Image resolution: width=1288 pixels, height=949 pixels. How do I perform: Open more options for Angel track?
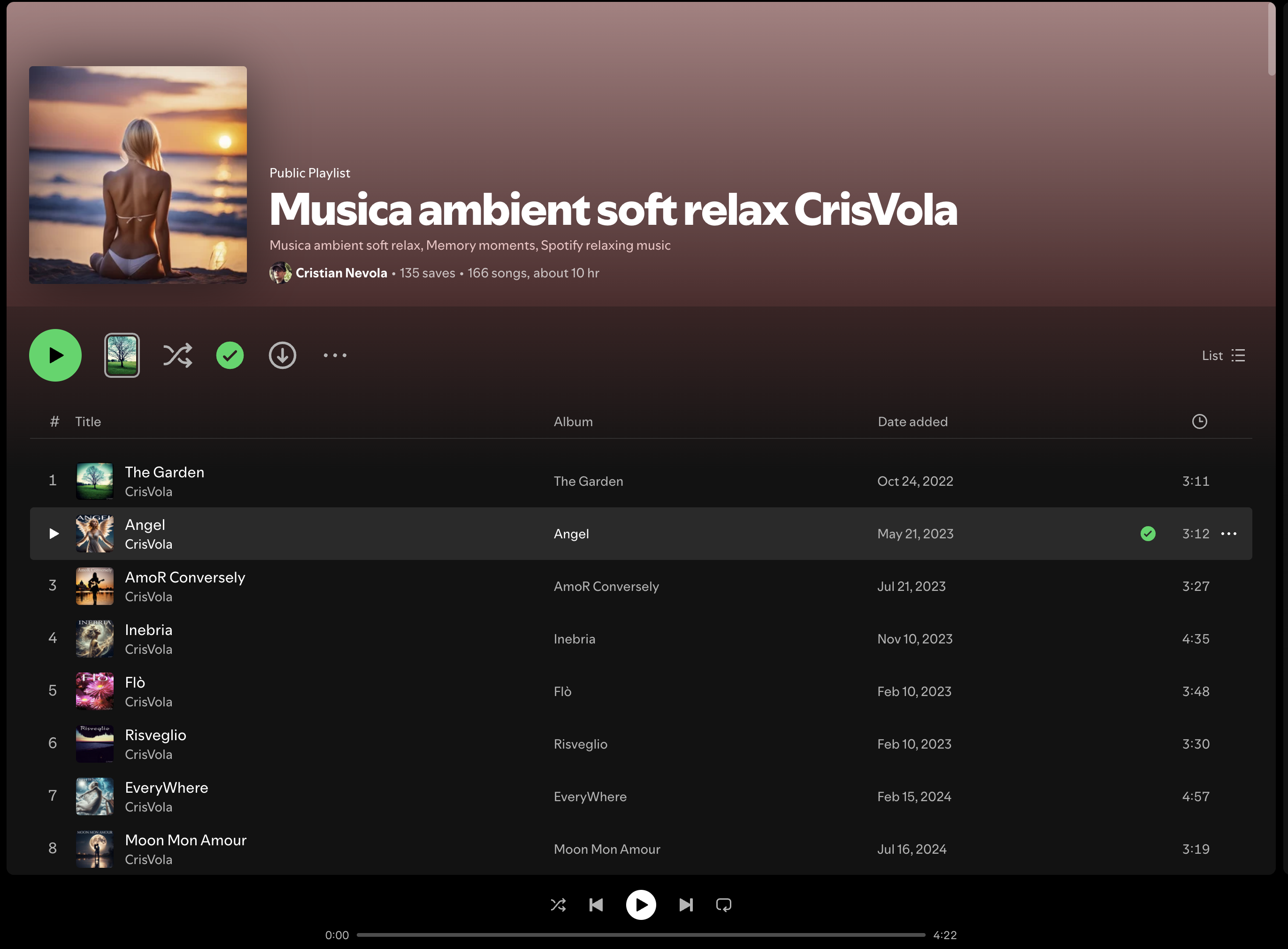(1229, 534)
